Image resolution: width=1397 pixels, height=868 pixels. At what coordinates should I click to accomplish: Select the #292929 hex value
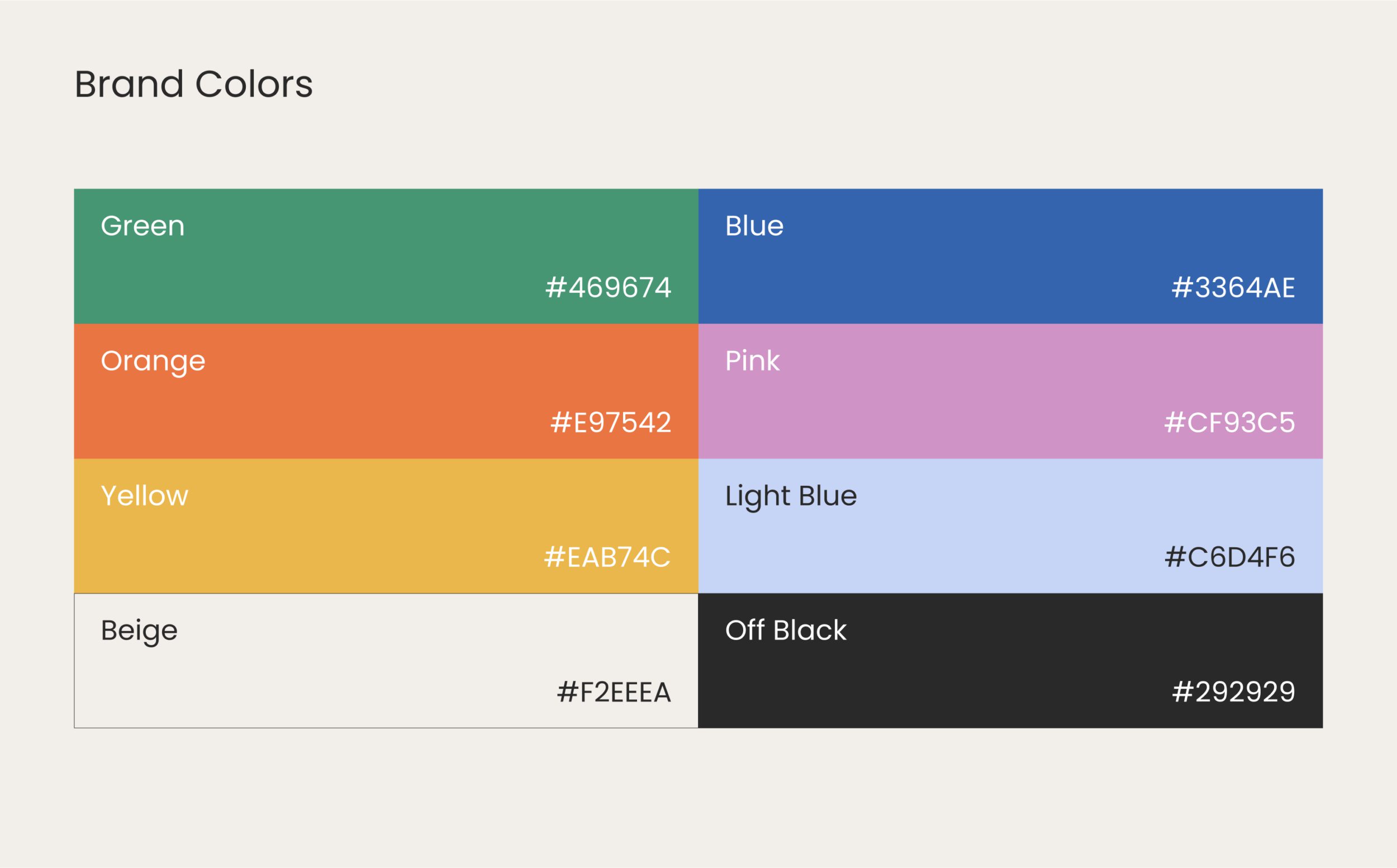pos(1234,691)
